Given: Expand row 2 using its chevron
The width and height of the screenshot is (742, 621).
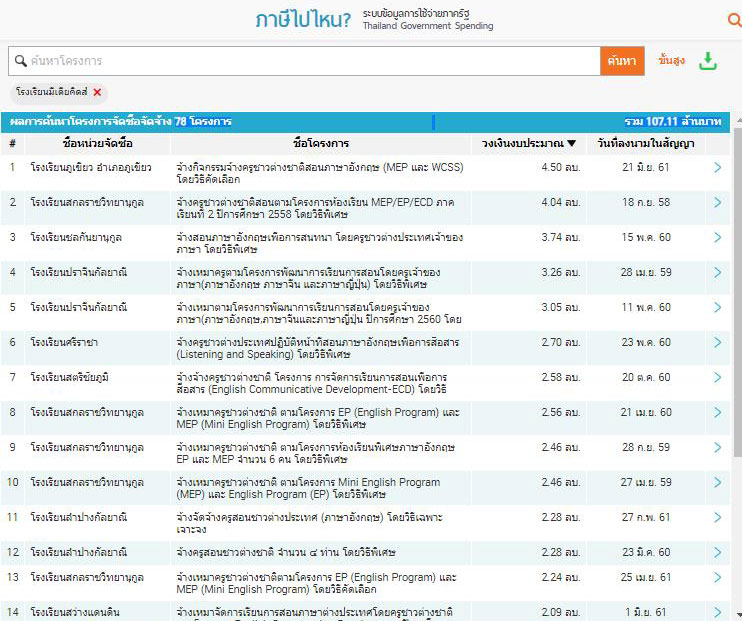Looking at the screenshot, I should coord(717,202).
